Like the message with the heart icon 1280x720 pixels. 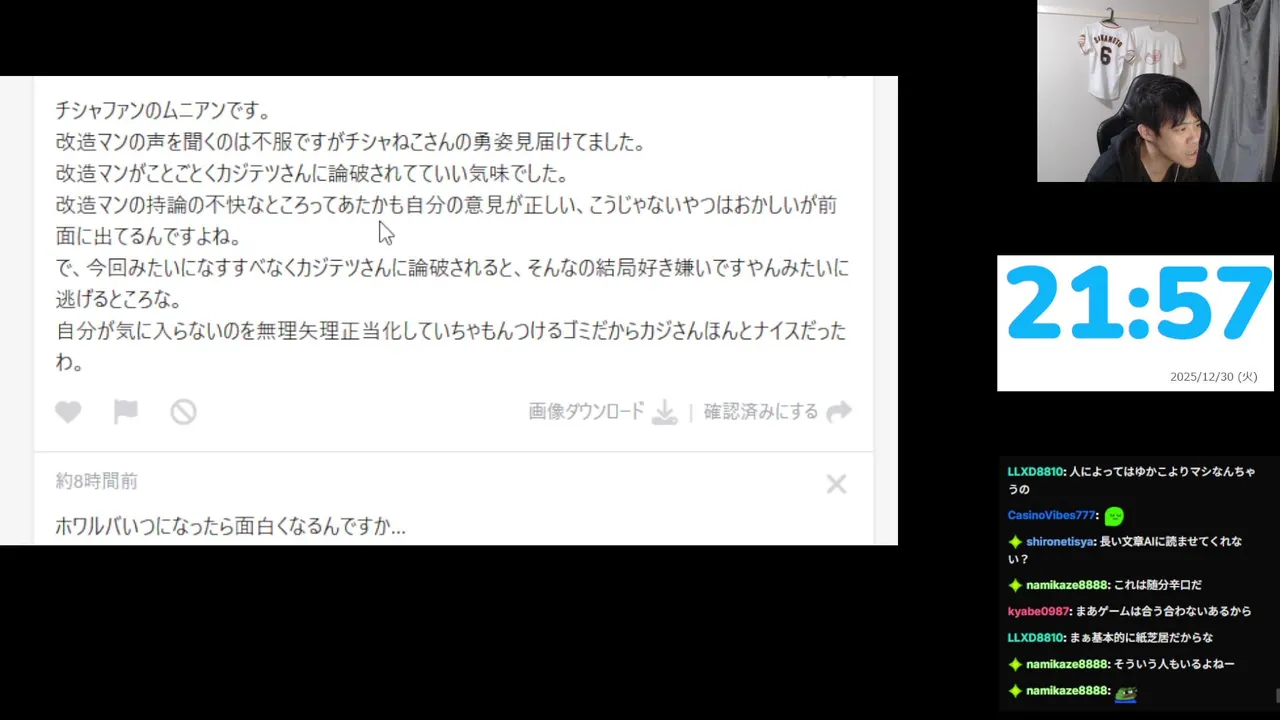68,412
